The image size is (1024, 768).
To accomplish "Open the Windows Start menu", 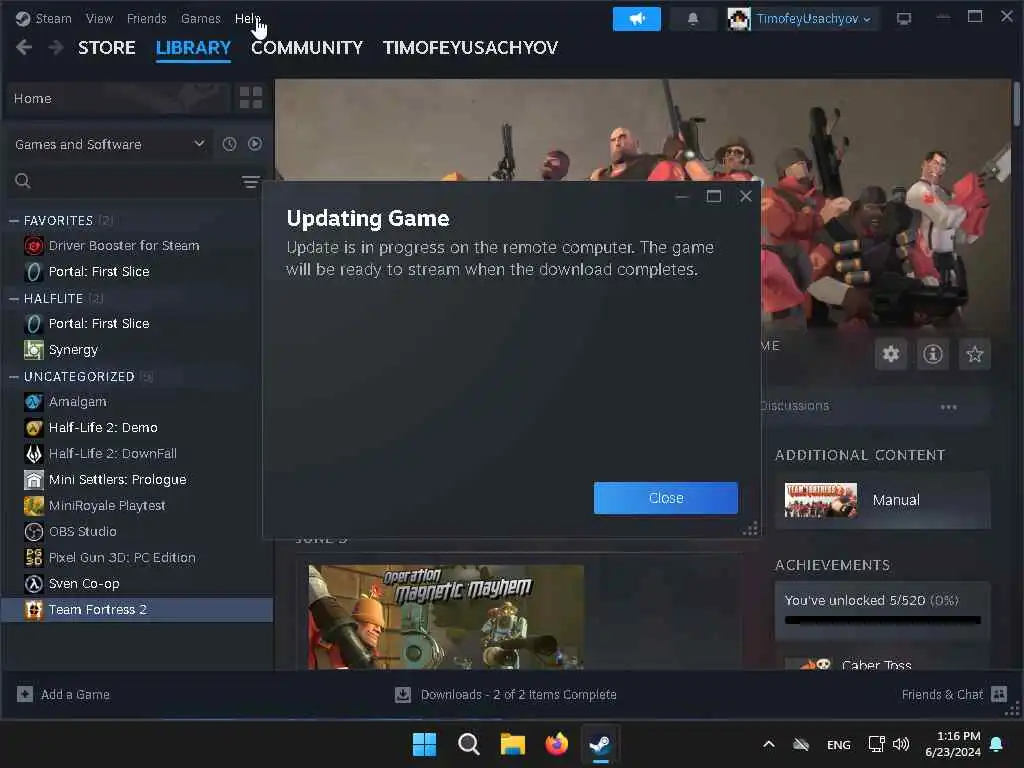I will click(424, 744).
